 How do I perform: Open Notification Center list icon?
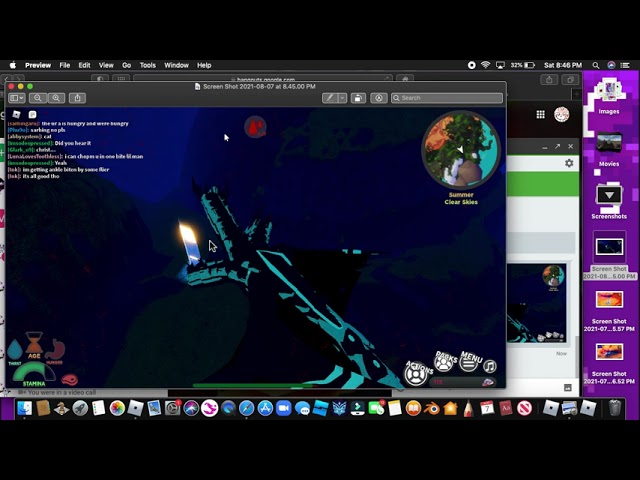[625, 65]
